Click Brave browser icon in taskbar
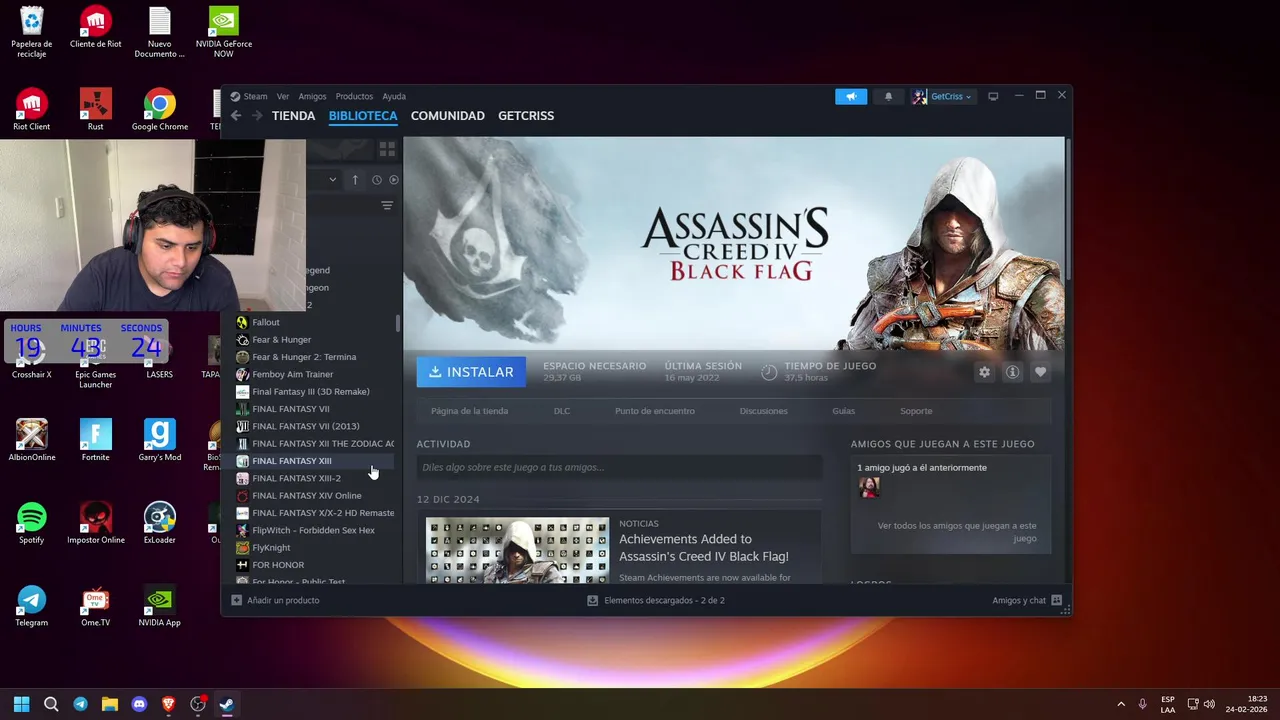The width and height of the screenshot is (1280, 720). (x=168, y=704)
